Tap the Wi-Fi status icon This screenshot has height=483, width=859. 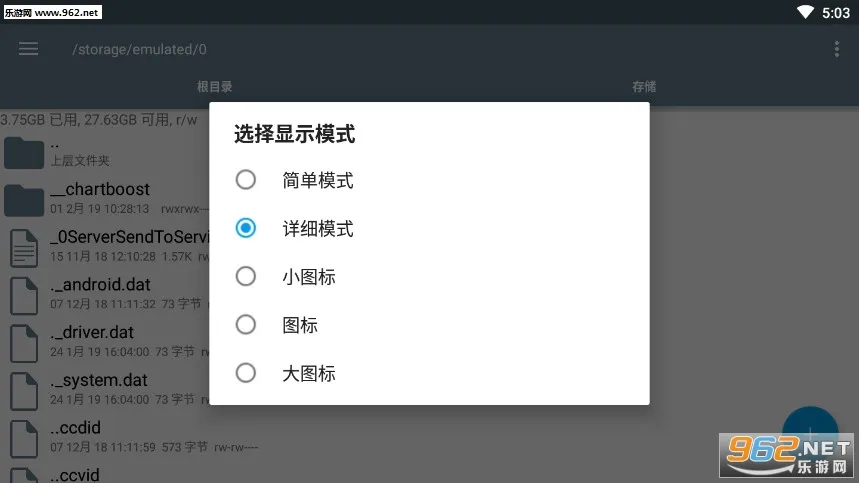click(x=805, y=12)
